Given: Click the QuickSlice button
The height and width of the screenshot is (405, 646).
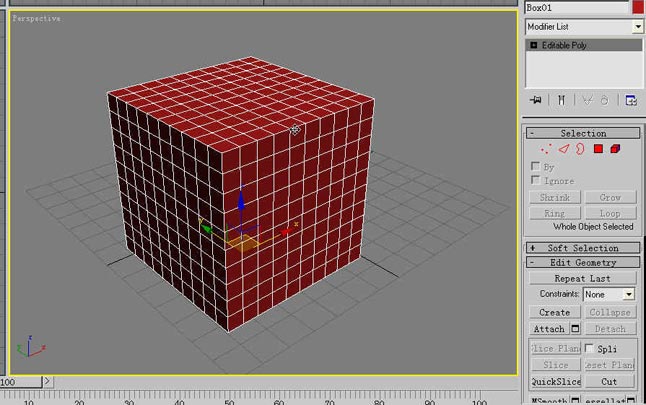Looking at the screenshot, I should tap(554, 381).
